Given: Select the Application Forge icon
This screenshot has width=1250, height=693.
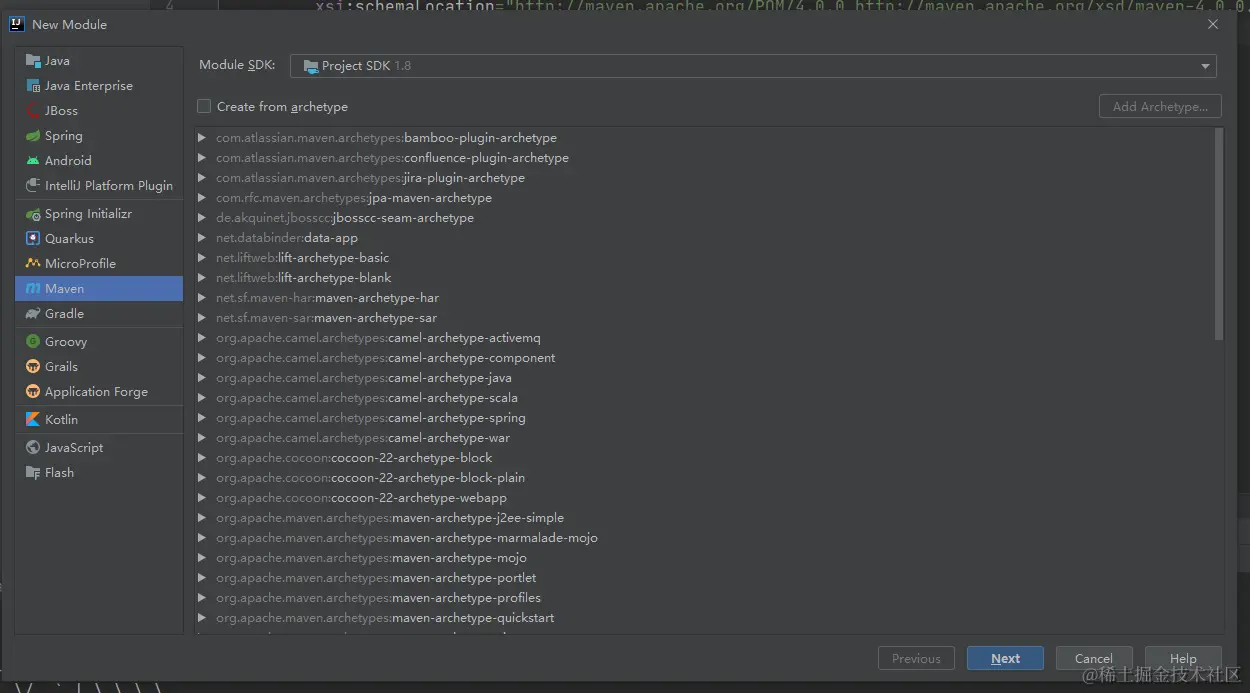Looking at the screenshot, I should (x=33, y=392).
